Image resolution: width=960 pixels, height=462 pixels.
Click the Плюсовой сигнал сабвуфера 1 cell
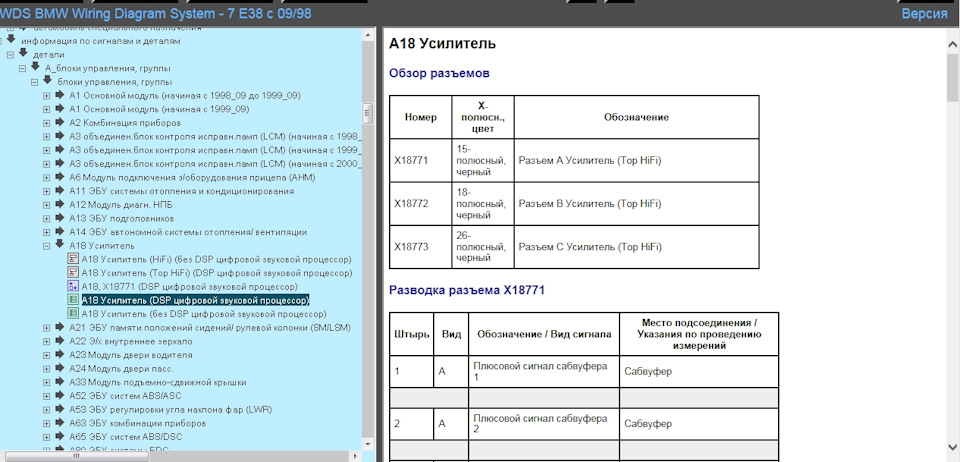click(x=544, y=371)
